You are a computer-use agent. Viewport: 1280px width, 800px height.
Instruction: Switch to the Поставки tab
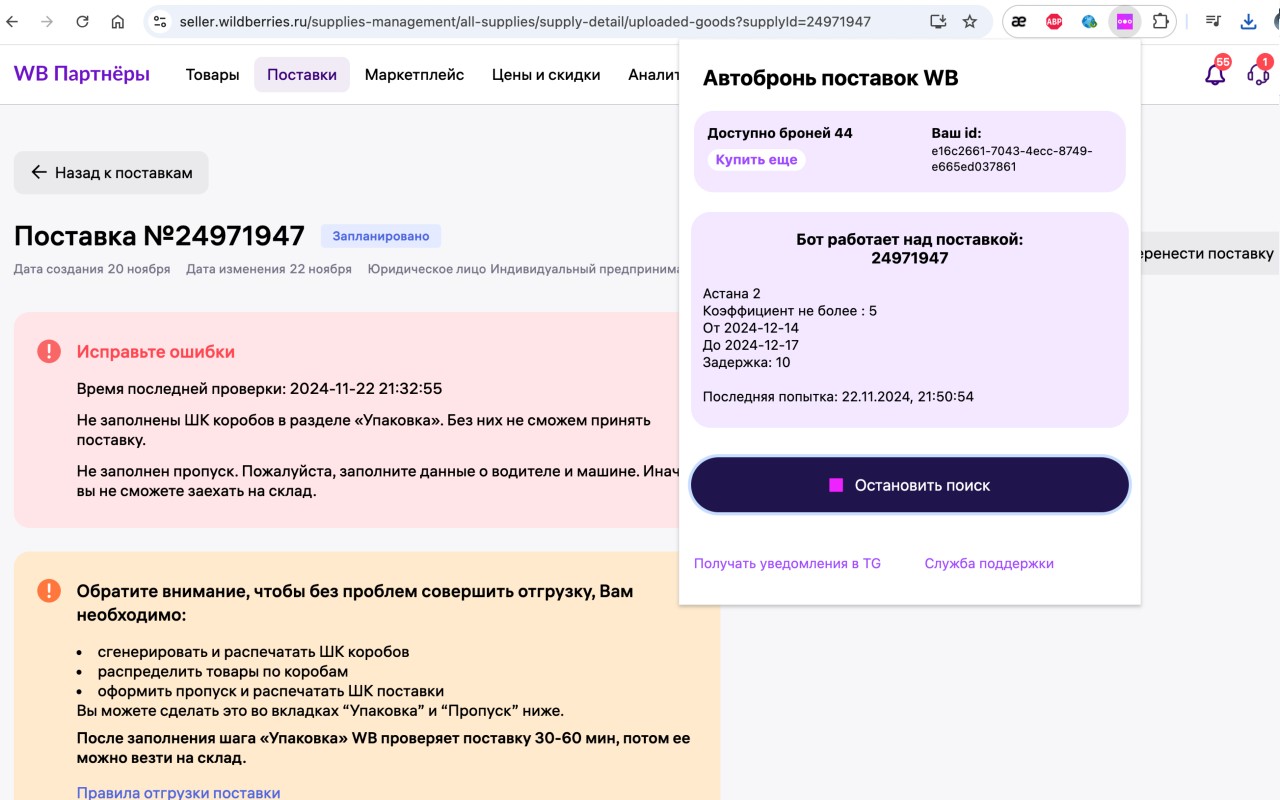(x=302, y=74)
